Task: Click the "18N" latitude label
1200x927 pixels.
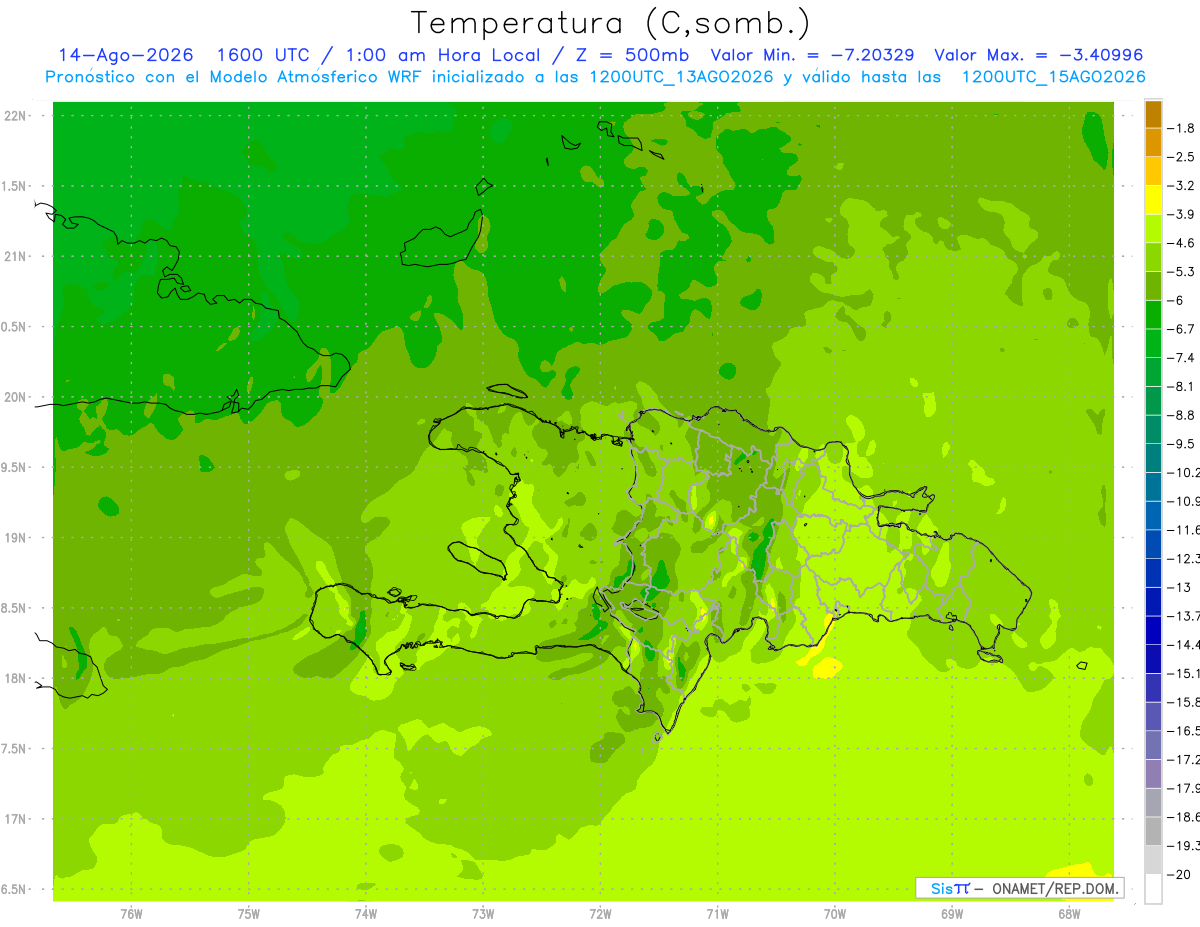Action: coord(16,678)
